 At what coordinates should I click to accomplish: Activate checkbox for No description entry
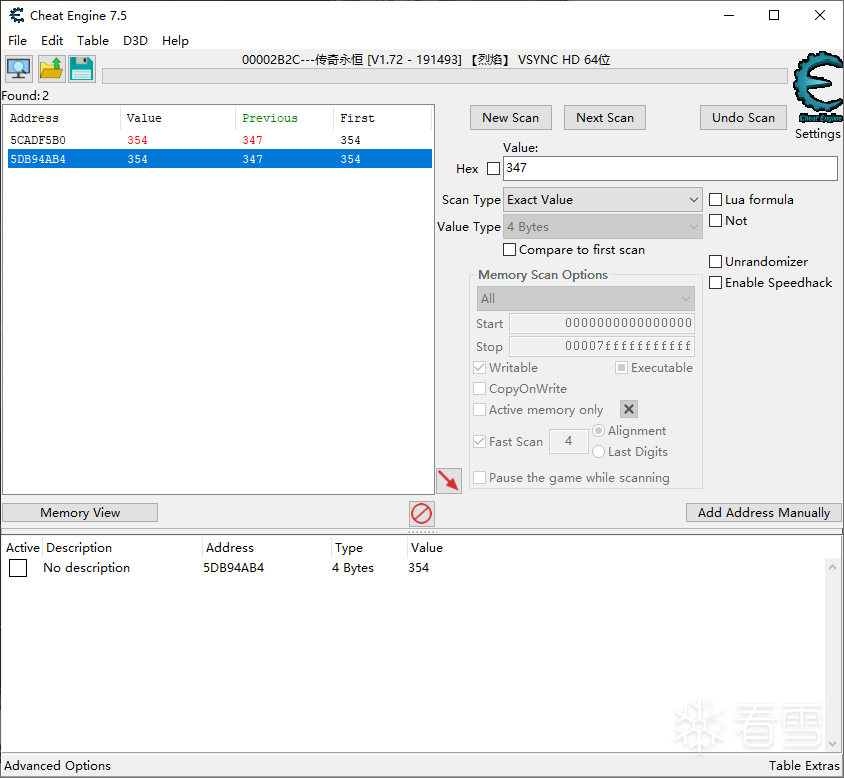[x=18, y=568]
